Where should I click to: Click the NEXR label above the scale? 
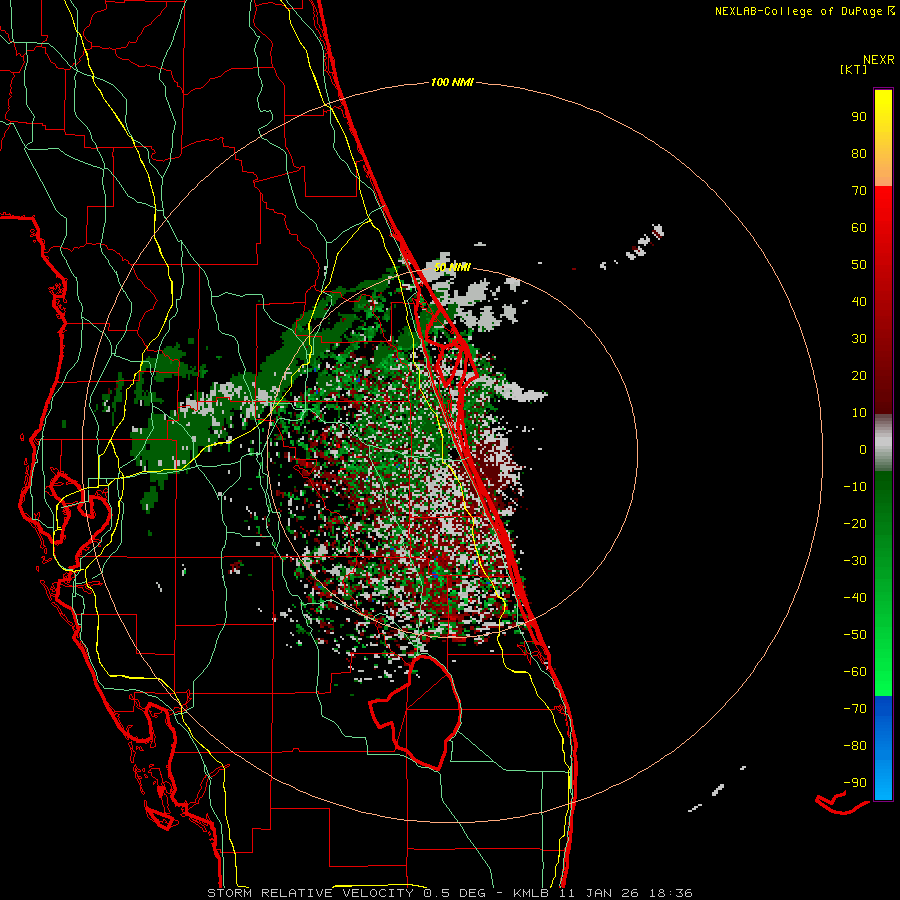(x=879, y=60)
